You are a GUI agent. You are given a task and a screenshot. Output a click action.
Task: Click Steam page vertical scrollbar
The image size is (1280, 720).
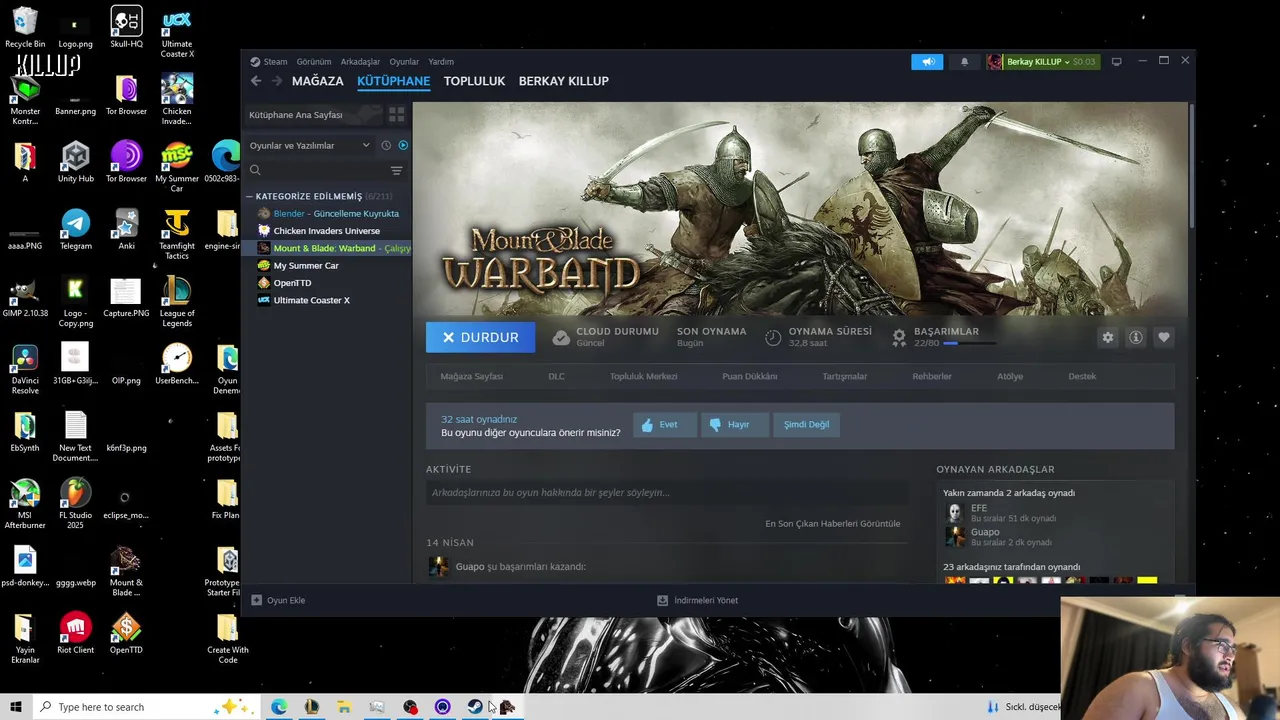[x=1191, y=165]
